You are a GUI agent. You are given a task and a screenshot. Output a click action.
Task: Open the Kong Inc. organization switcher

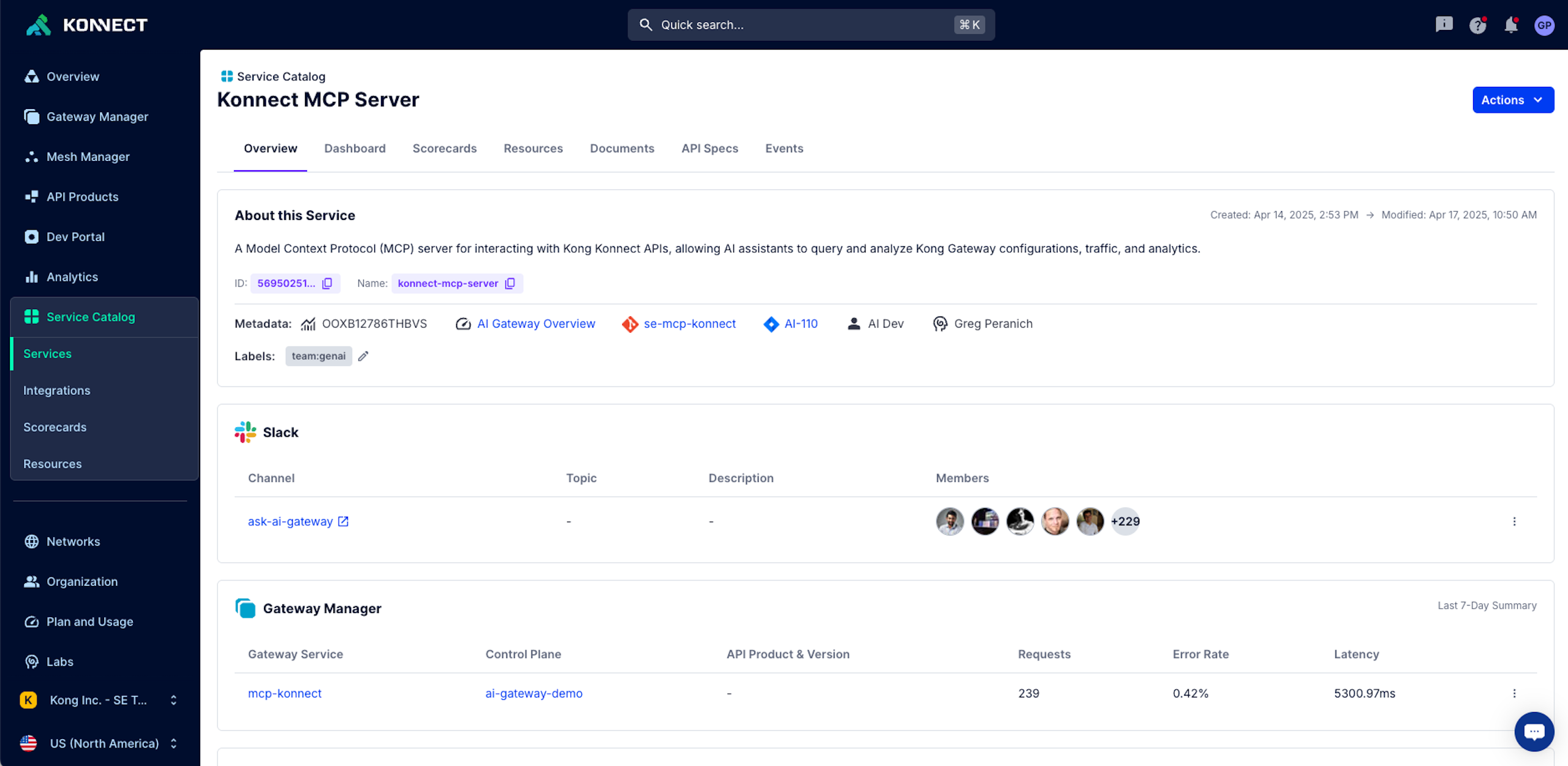98,700
